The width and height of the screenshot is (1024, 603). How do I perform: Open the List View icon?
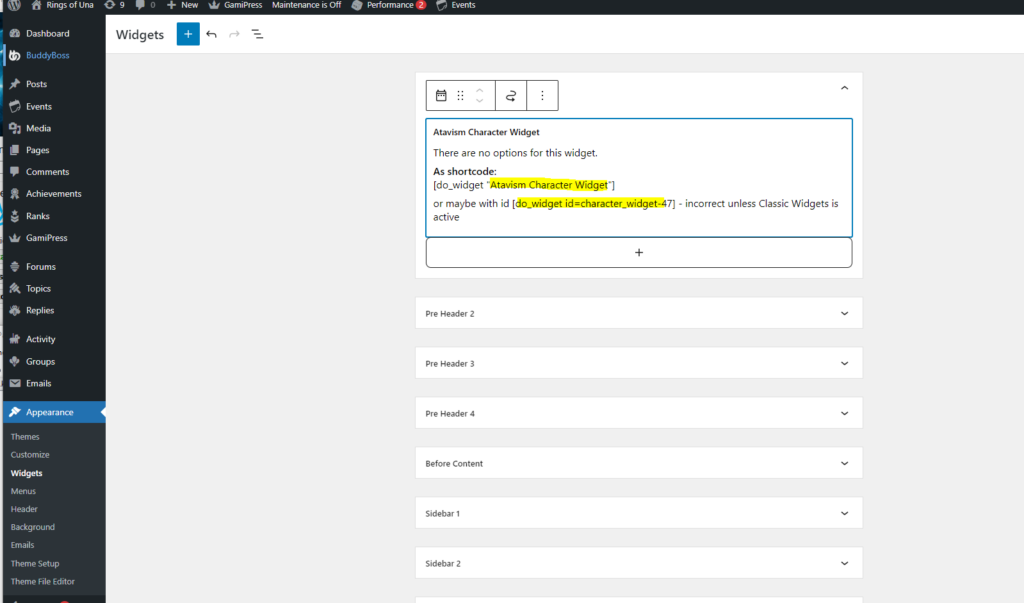pyautogui.click(x=257, y=34)
